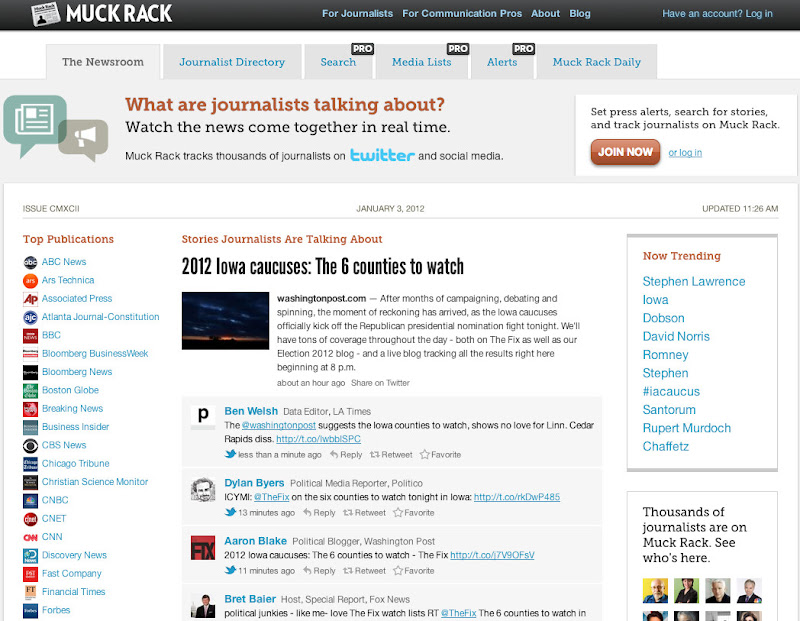The image size is (800, 621).
Task: Open The Newsroom tab
Action: coord(103,62)
